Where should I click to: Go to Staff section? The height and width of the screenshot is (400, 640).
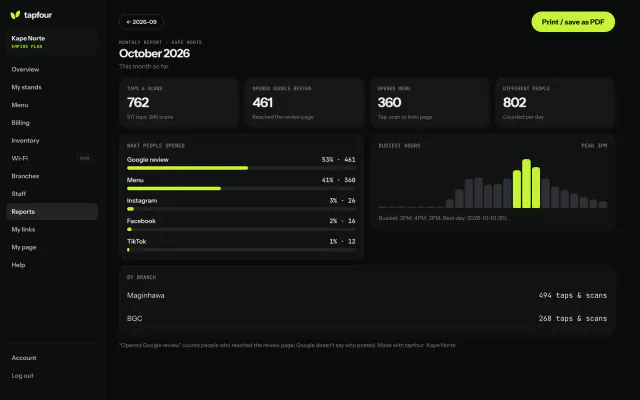pos(52,194)
